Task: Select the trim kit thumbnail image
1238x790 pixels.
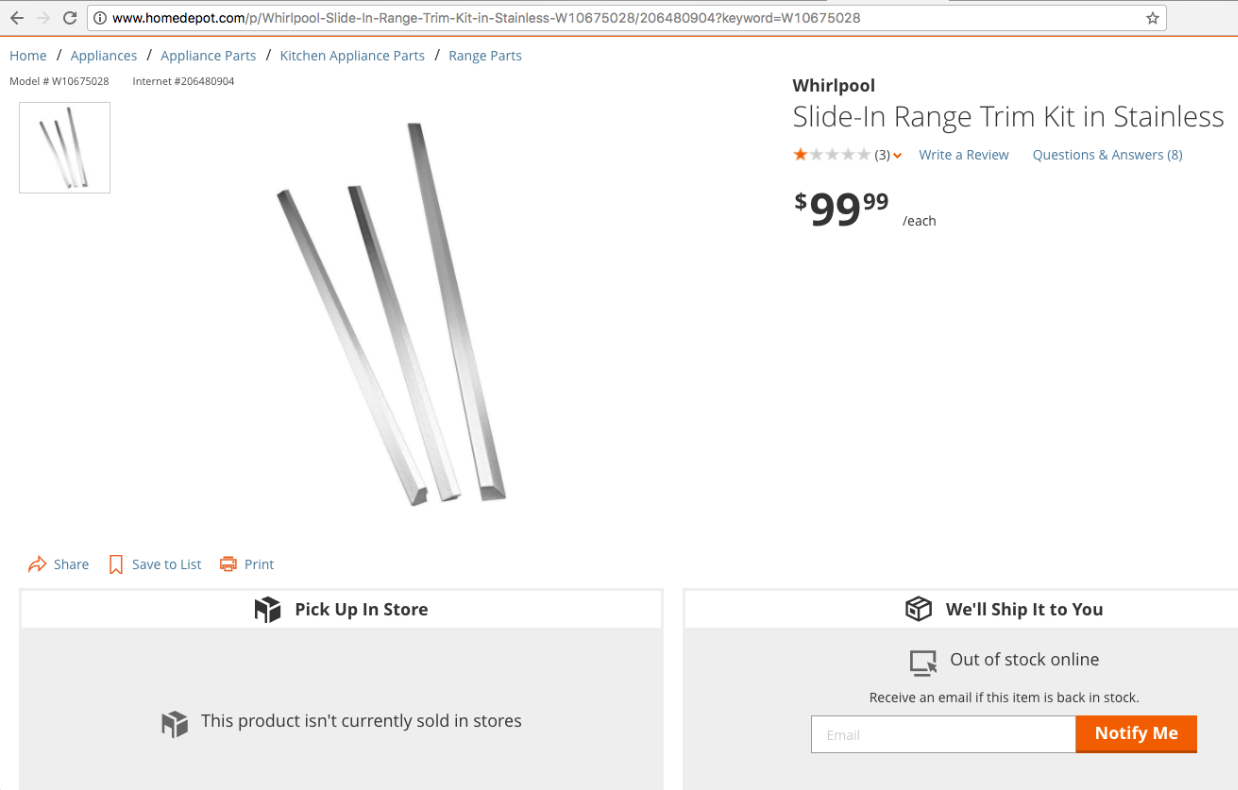Action: 65,148
